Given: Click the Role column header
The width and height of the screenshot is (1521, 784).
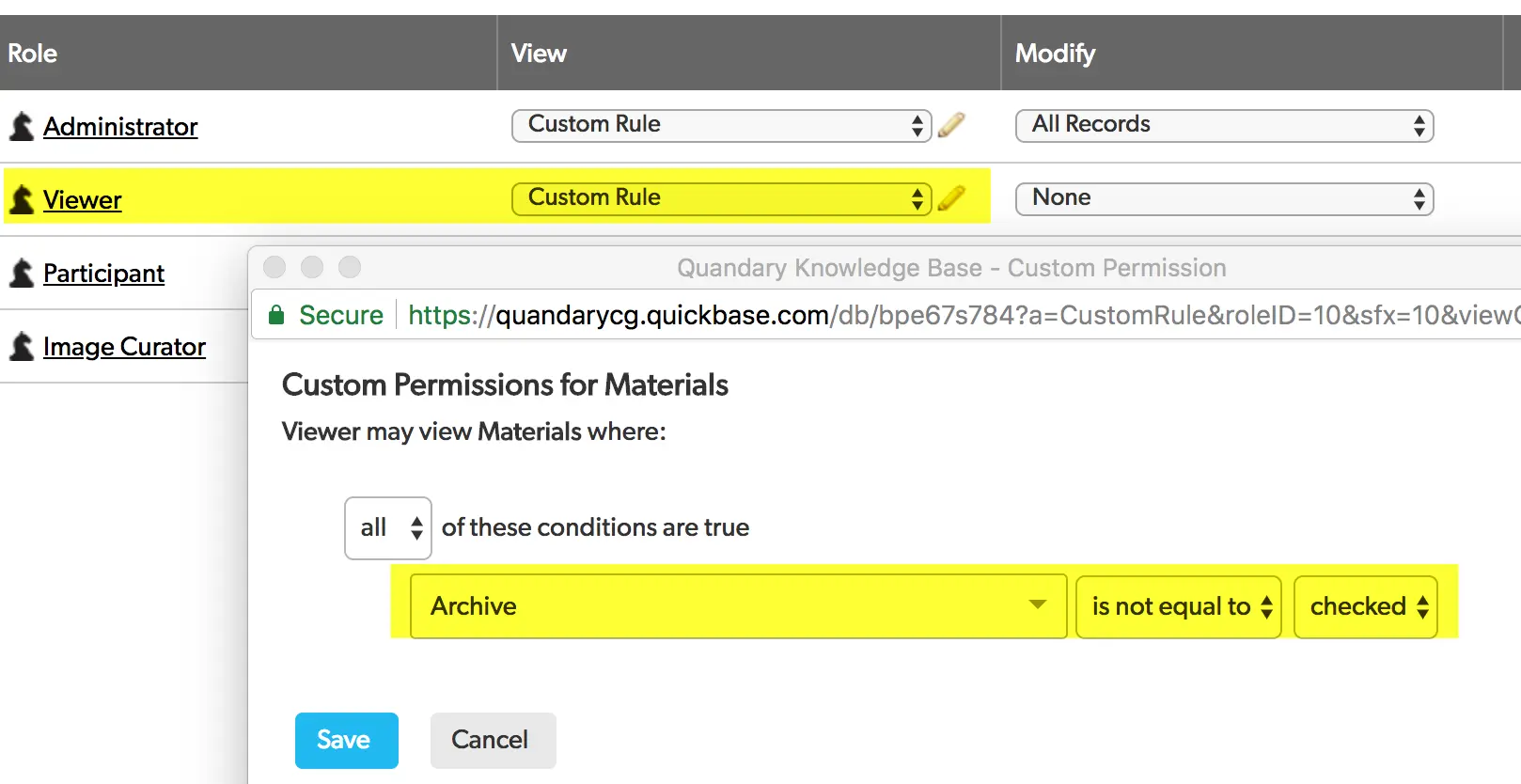Looking at the screenshot, I should pyautogui.click(x=248, y=53).
